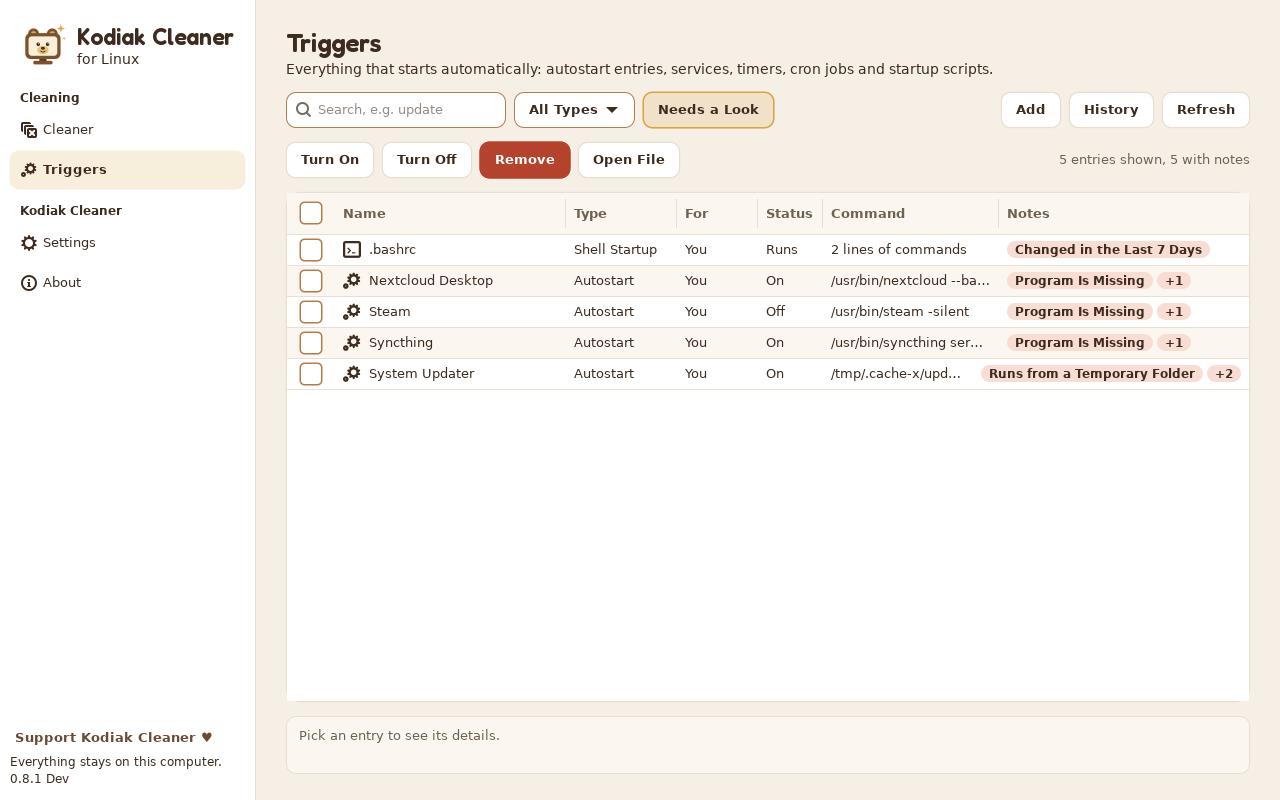The height and width of the screenshot is (800, 1280).
Task: Click the search magnifier icon
Action: 304,110
